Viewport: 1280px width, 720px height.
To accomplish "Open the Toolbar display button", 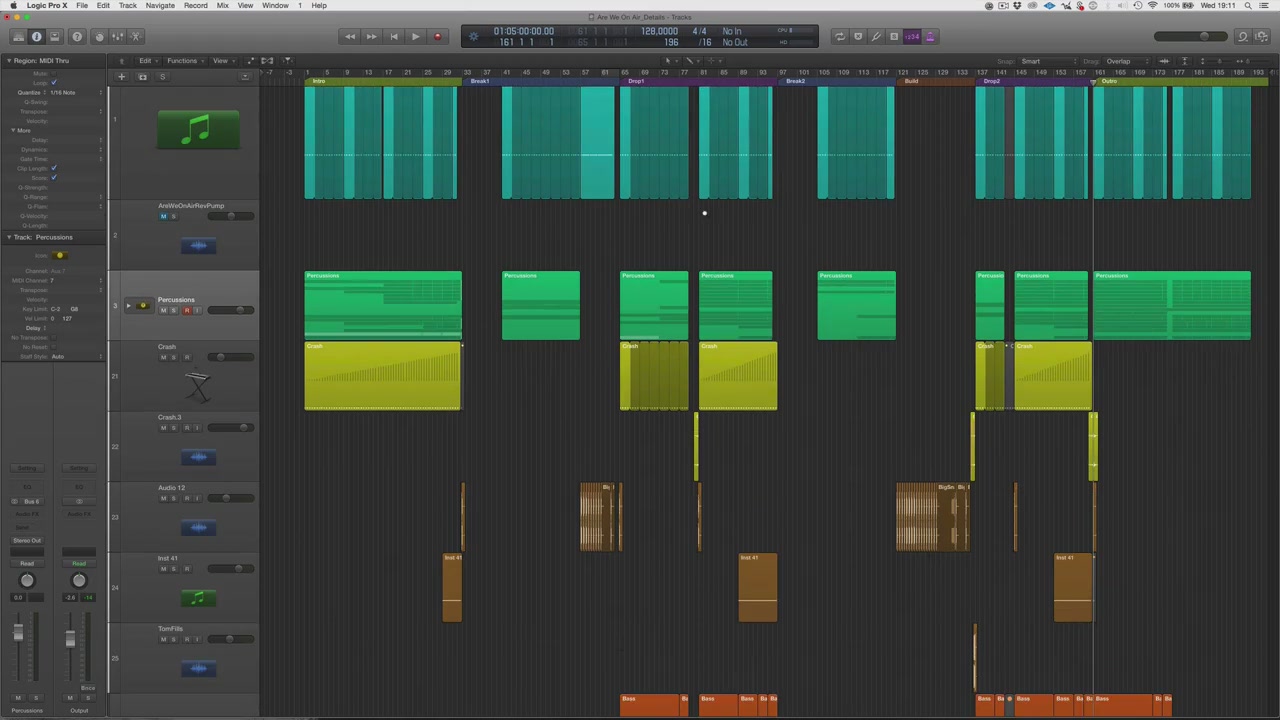I will [55, 37].
